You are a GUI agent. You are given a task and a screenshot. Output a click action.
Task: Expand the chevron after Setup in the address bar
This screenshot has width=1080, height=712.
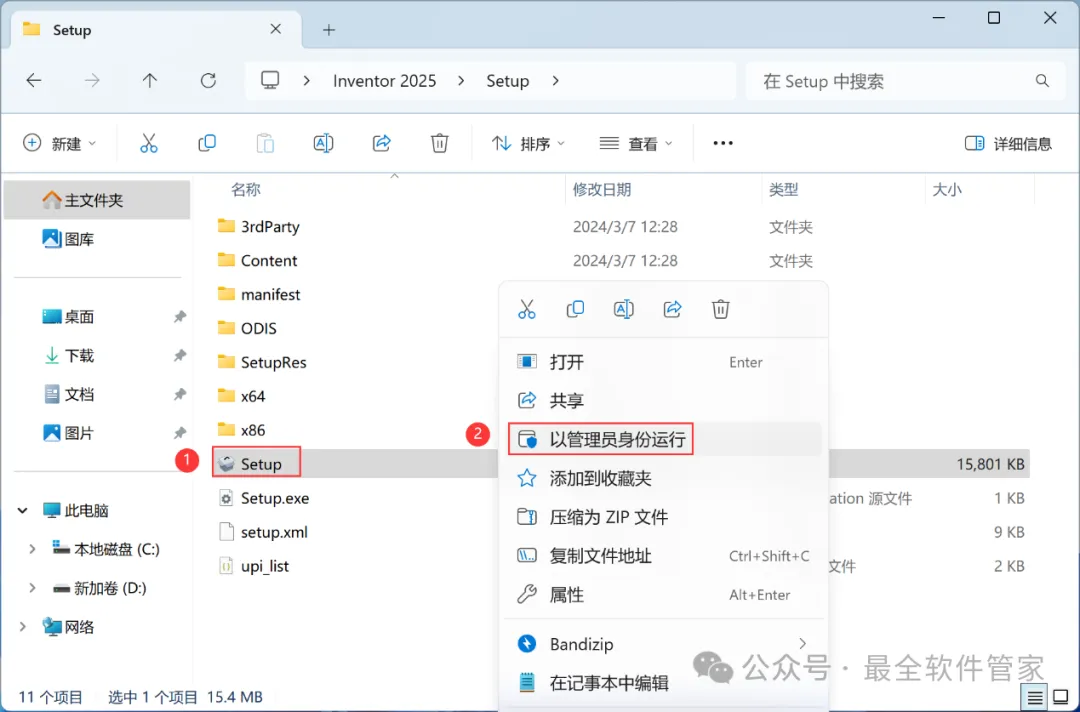556,81
